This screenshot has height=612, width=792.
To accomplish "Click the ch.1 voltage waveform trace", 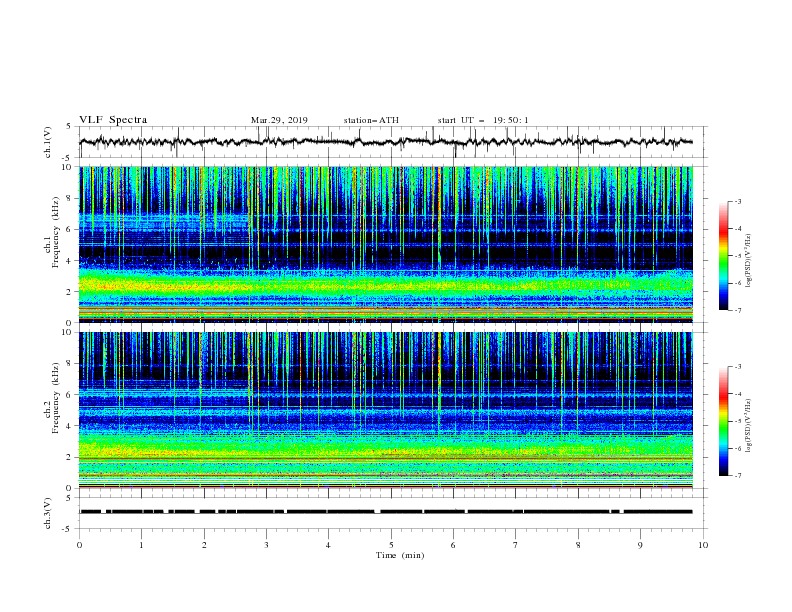I will (386, 142).
